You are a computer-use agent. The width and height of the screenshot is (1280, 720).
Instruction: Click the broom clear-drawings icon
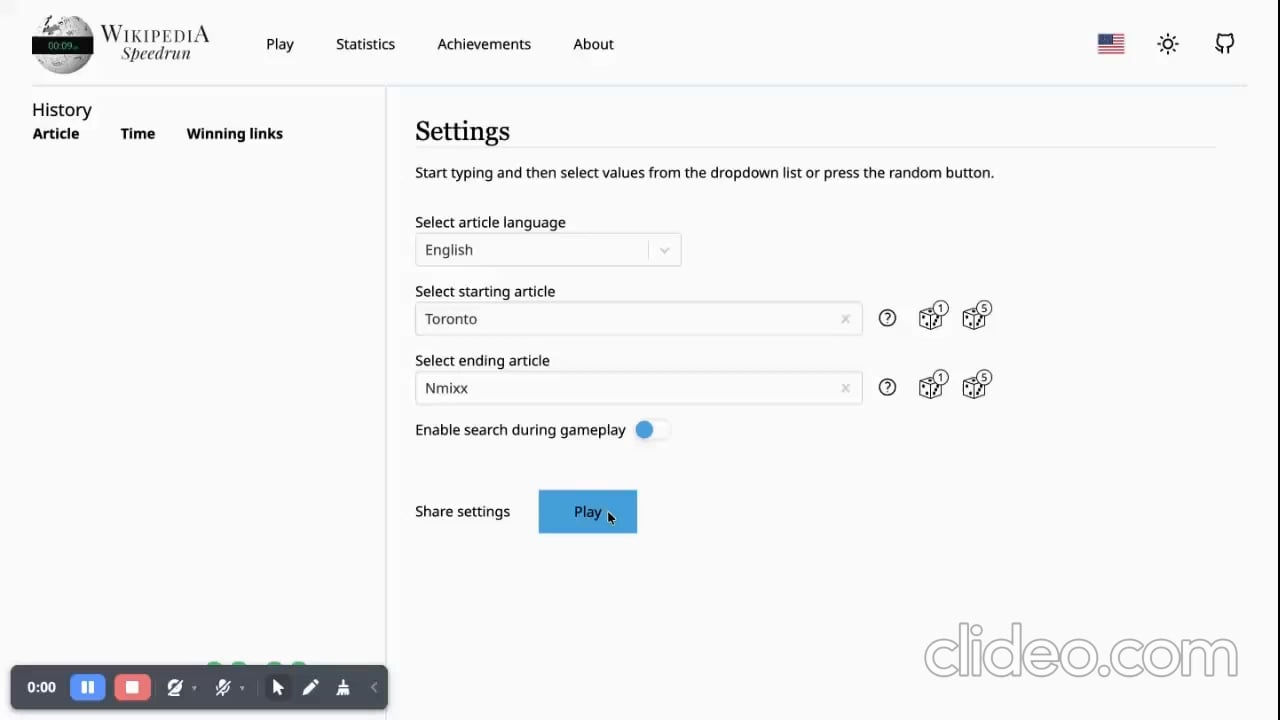[x=343, y=687]
